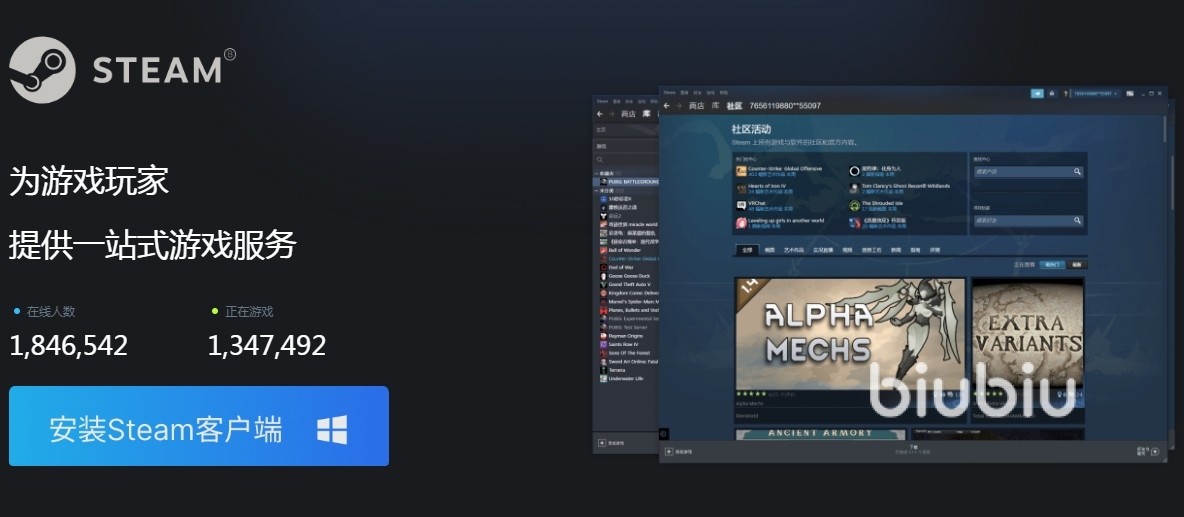Click the Alpha Mechs workshop thumbnail

tap(849, 334)
